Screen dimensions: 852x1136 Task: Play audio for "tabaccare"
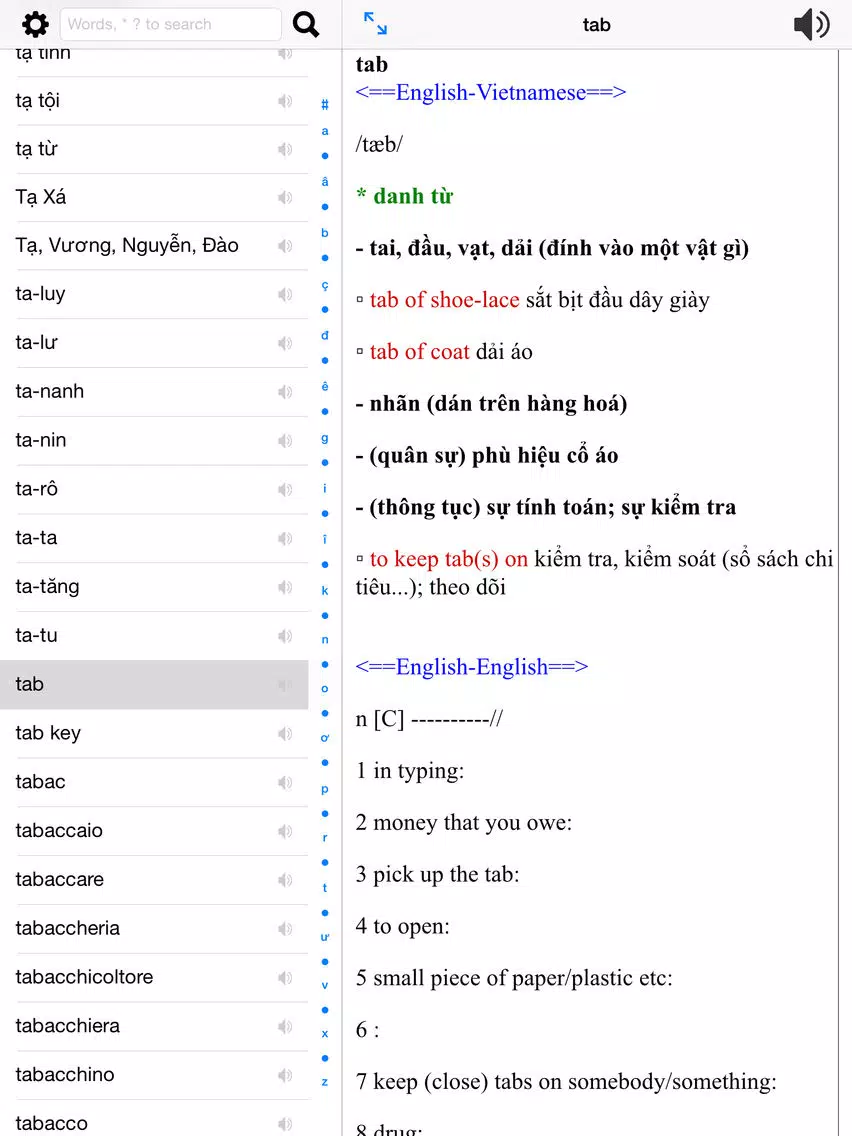click(x=285, y=880)
